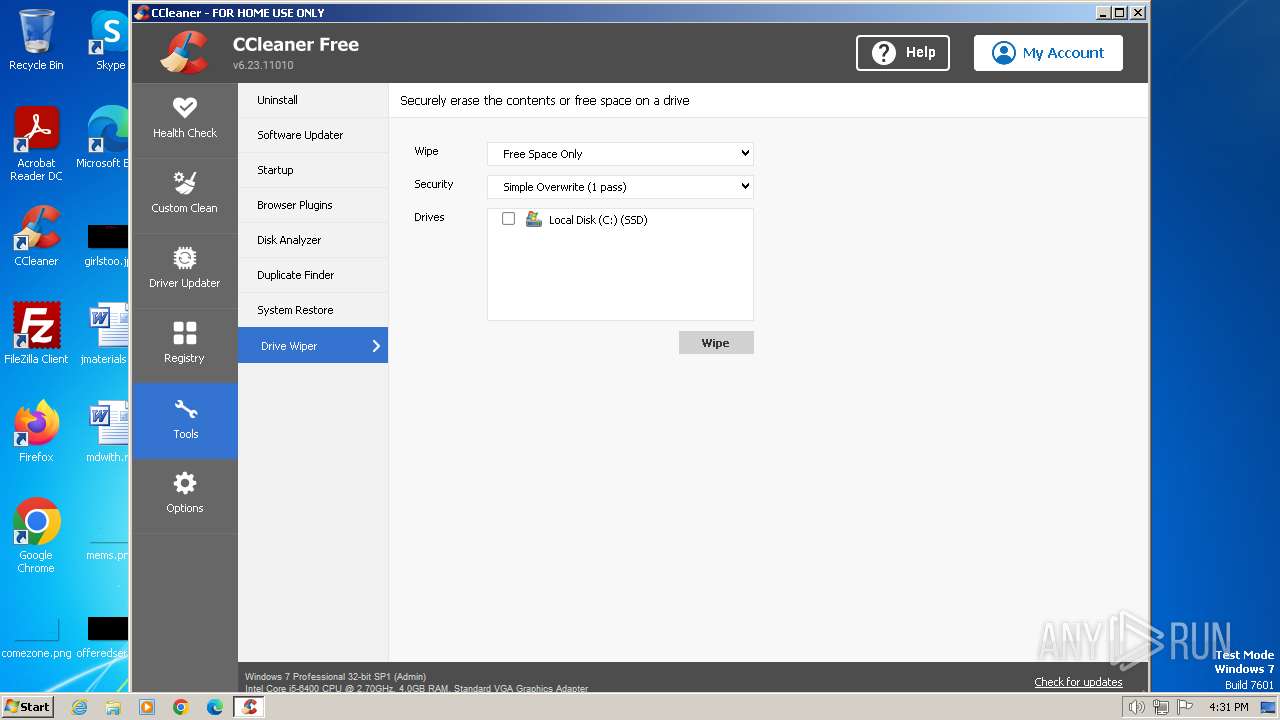Select Startup tool
Image resolution: width=1280 pixels, height=720 pixels.
313,170
